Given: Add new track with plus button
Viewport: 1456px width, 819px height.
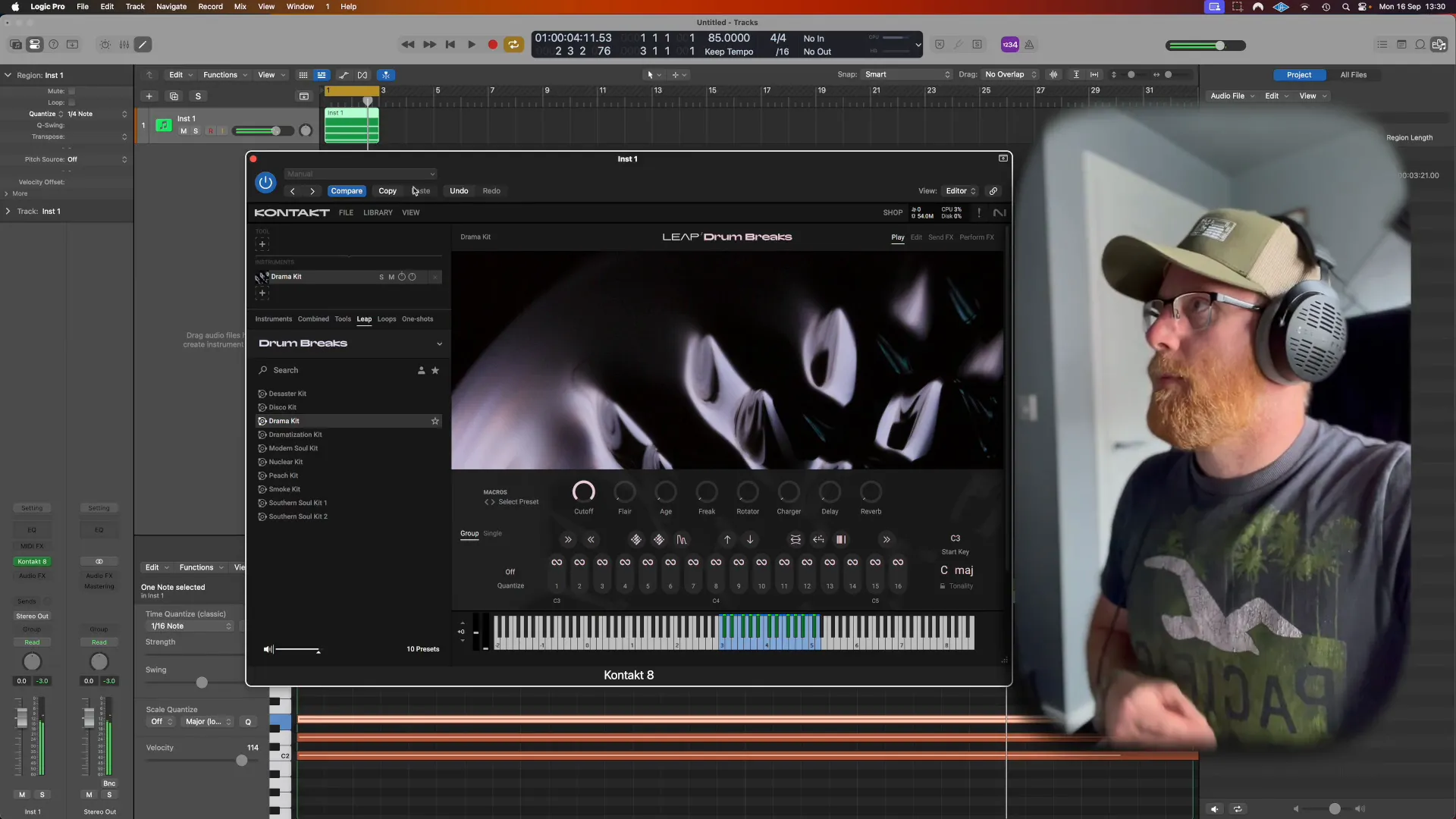Looking at the screenshot, I should (x=149, y=97).
